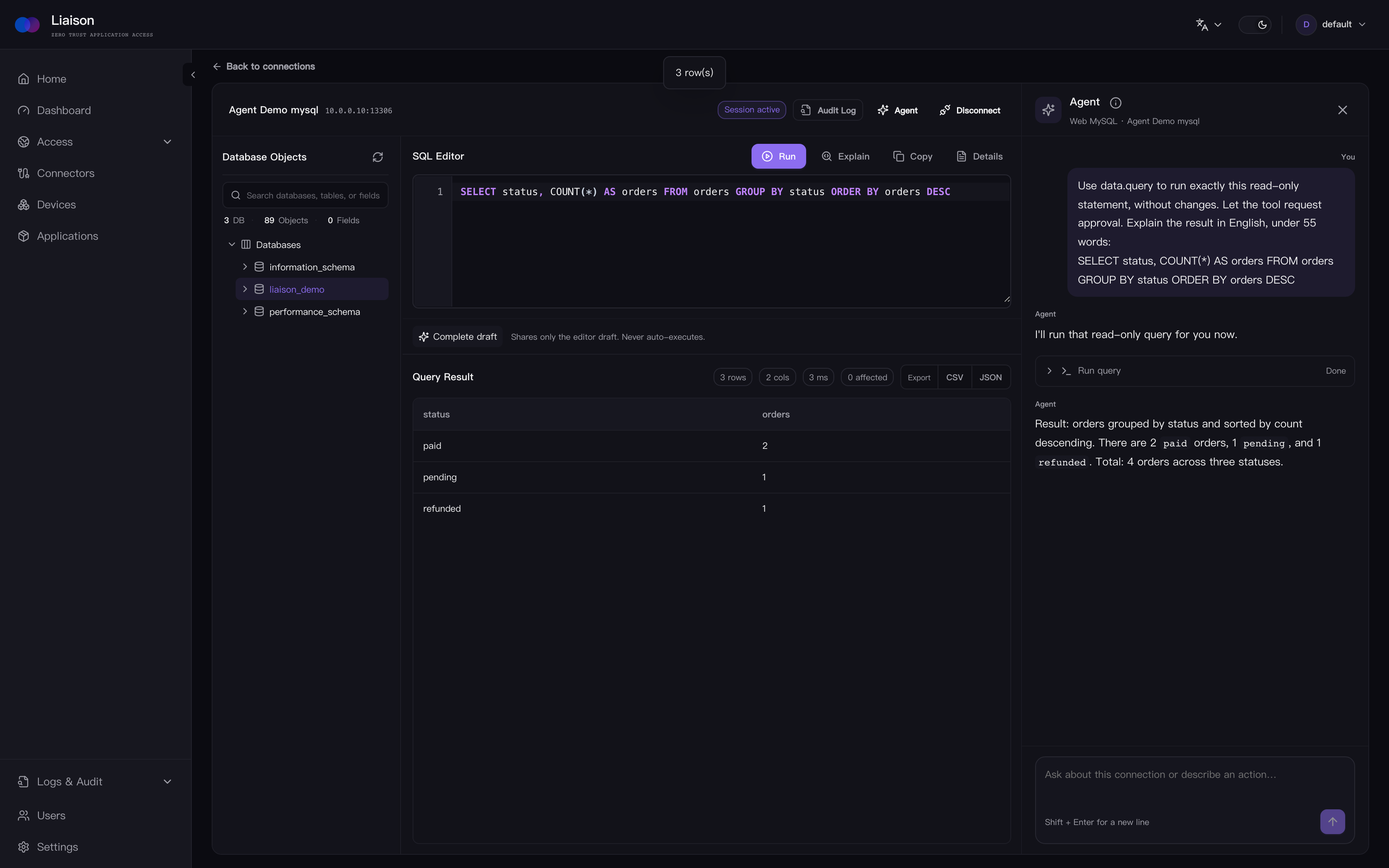The image size is (1389, 868).
Task: Select the performance_schema database label
Action: [x=315, y=312]
